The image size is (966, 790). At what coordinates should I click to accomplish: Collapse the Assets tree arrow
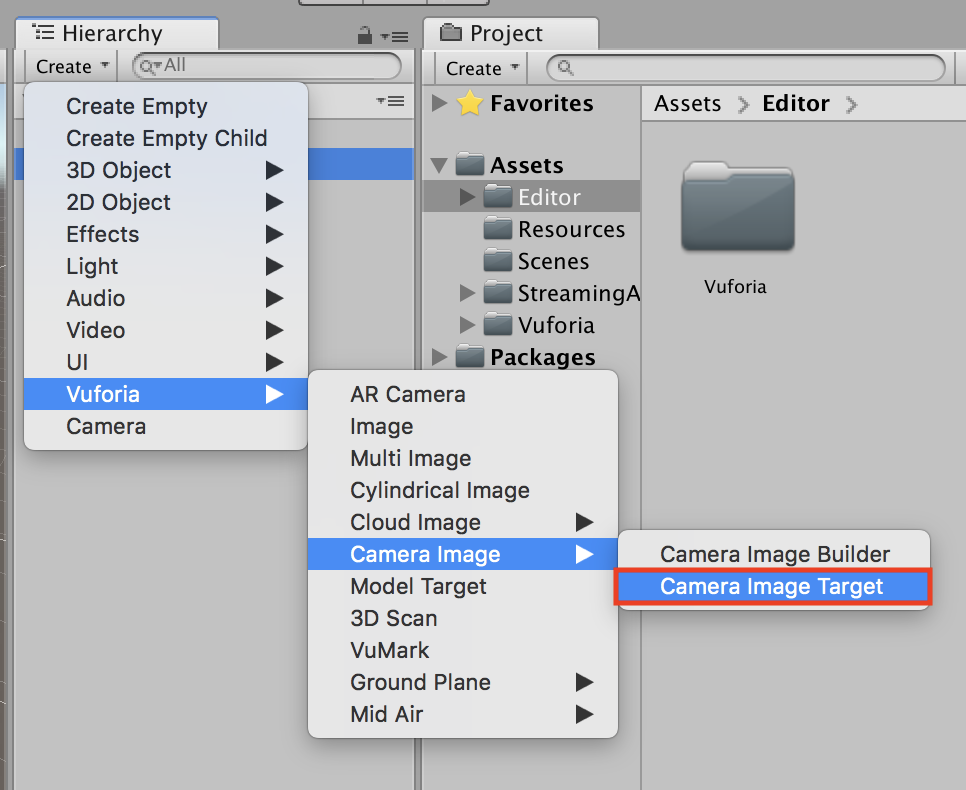tap(439, 166)
